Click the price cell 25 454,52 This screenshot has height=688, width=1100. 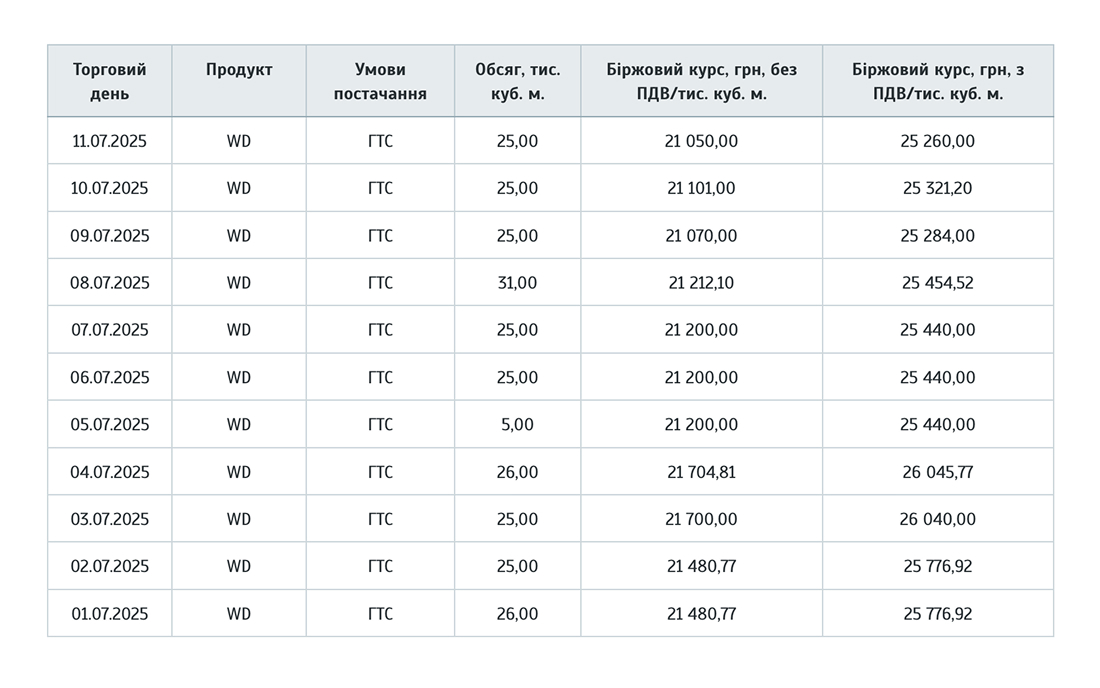tap(938, 283)
